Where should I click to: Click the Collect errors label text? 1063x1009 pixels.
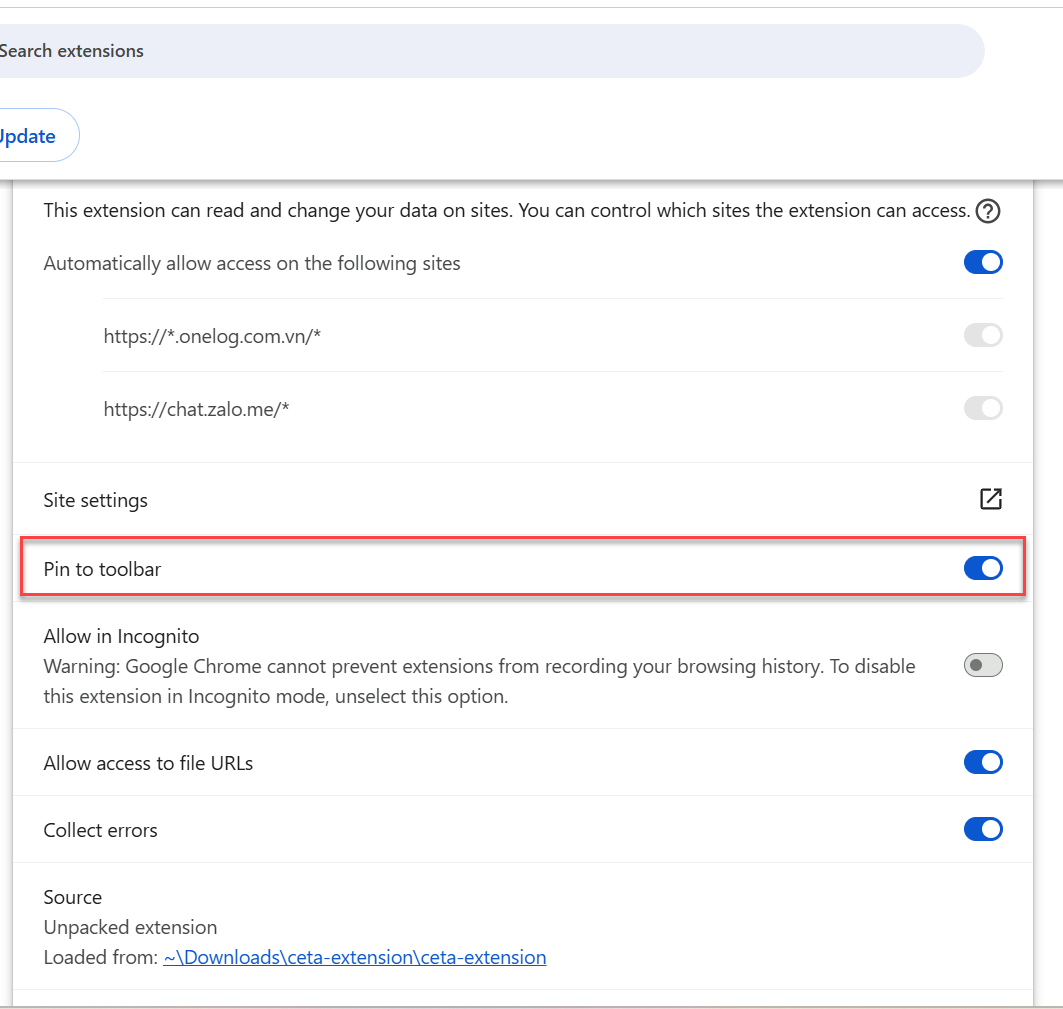(100, 830)
